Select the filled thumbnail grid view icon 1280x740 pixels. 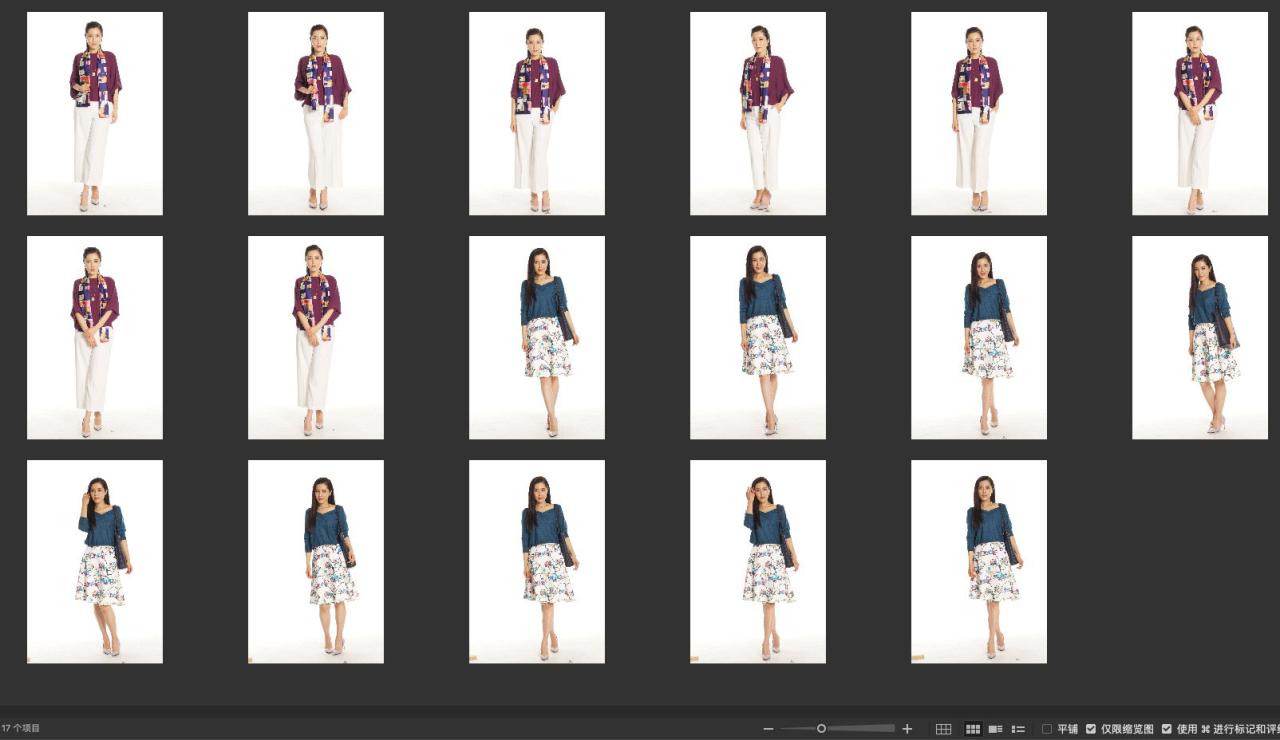972,729
